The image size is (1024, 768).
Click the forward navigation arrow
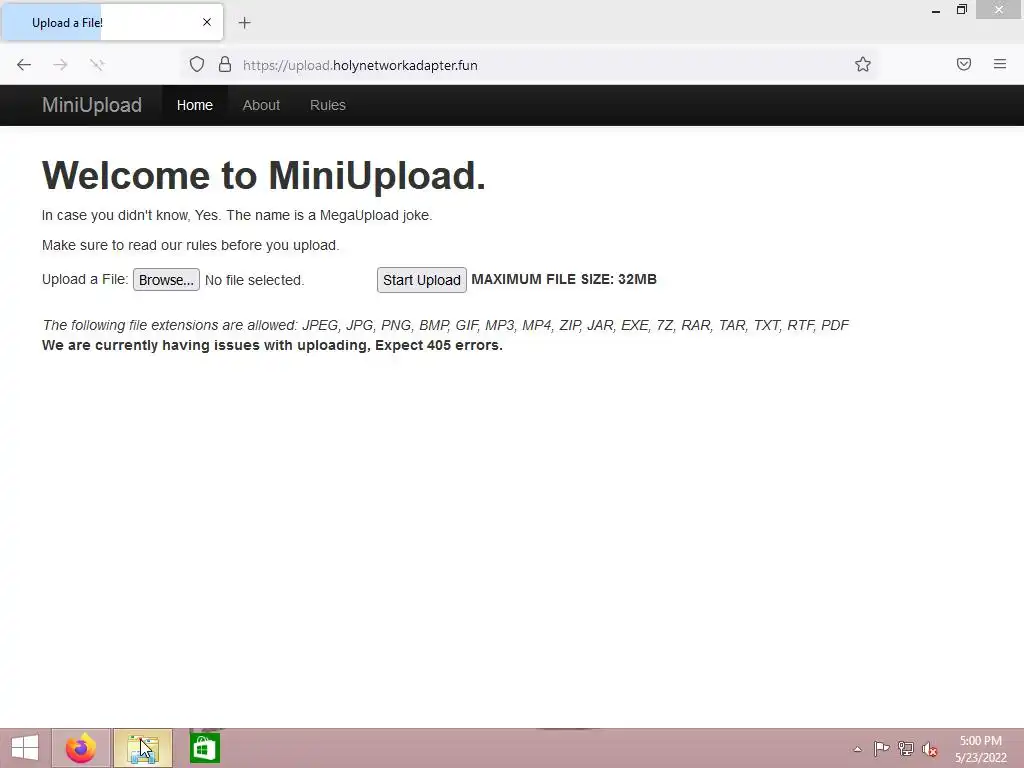[61, 65]
